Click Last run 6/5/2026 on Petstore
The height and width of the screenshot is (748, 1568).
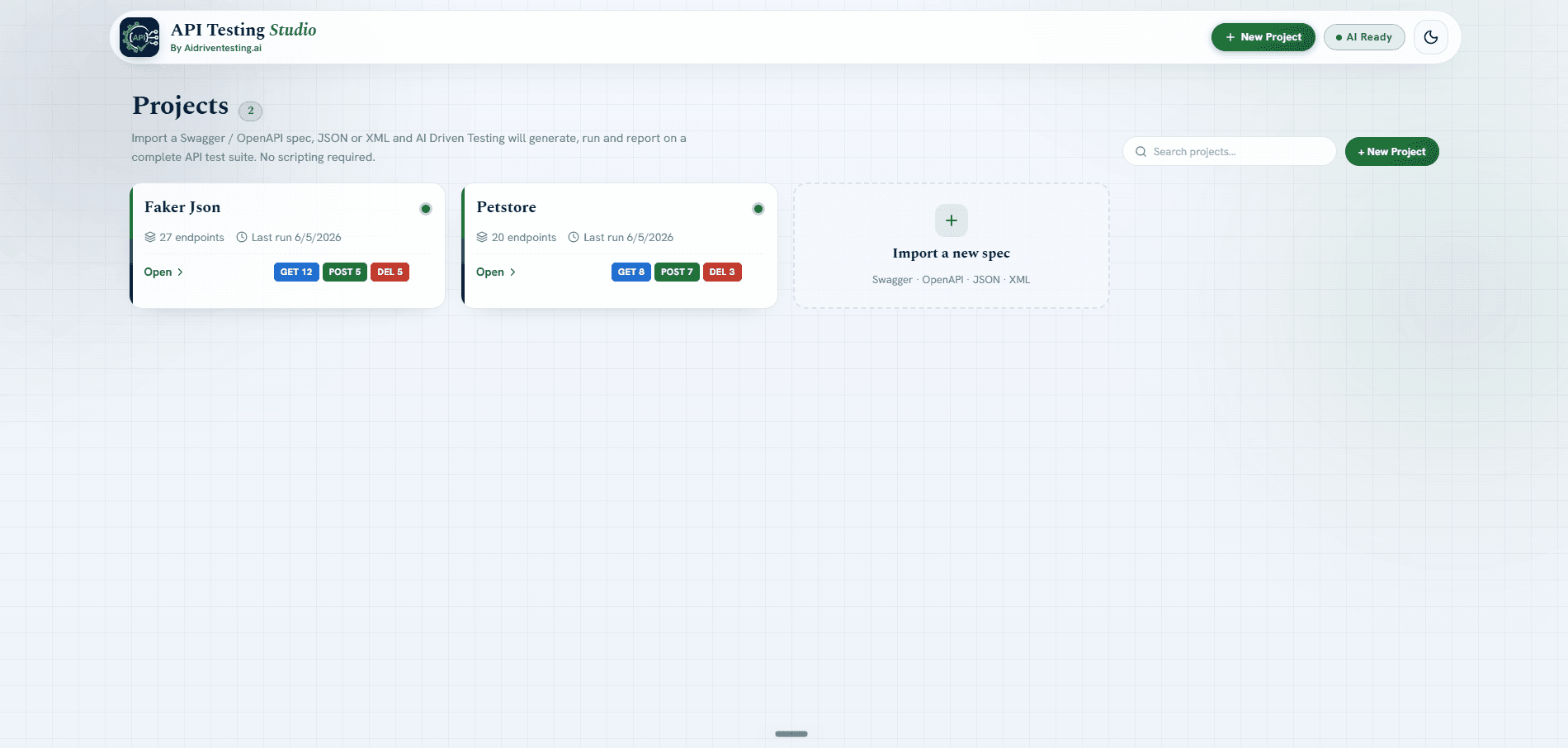click(628, 237)
